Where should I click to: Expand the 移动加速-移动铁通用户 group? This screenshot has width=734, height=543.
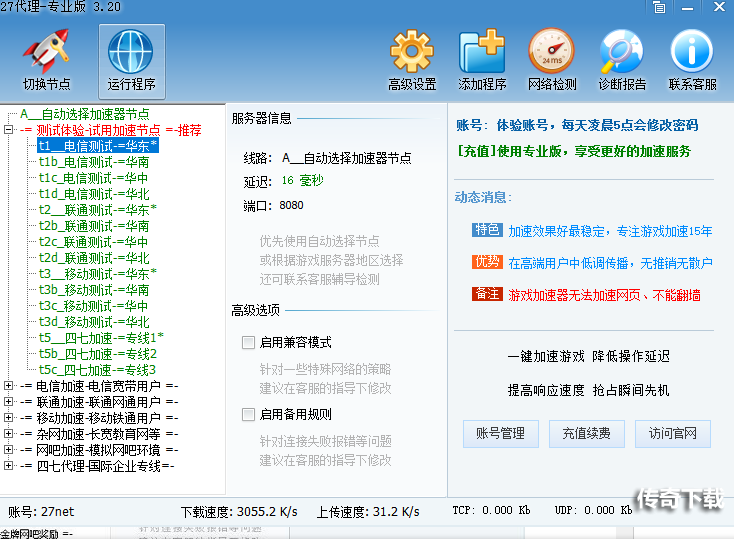tap(8, 418)
